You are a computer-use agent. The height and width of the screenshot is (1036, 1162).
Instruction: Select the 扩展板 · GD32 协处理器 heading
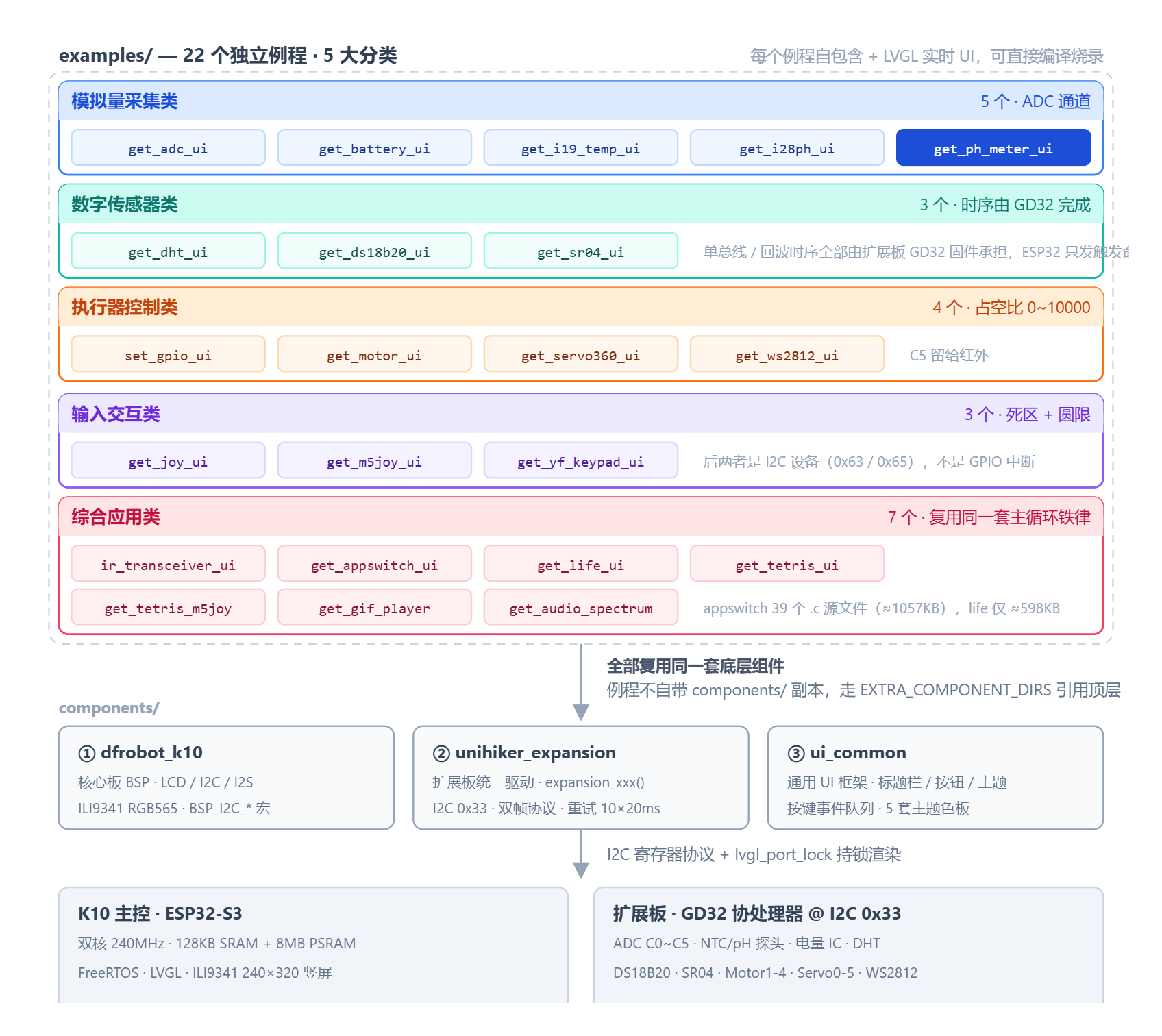coord(757,913)
